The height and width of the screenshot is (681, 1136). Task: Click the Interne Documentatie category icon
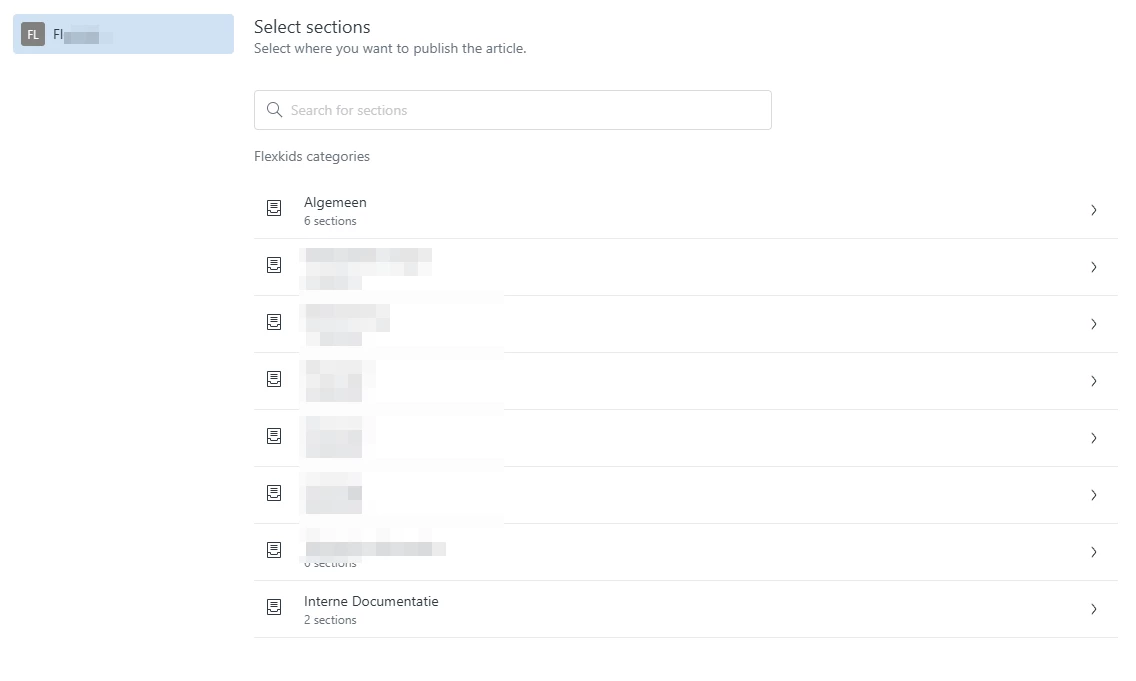tap(274, 607)
